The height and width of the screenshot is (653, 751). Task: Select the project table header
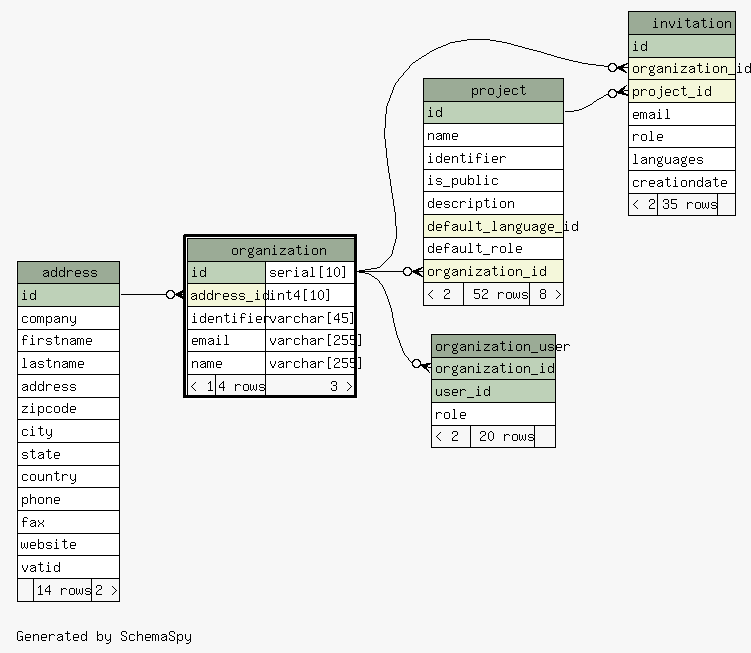click(x=493, y=90)
